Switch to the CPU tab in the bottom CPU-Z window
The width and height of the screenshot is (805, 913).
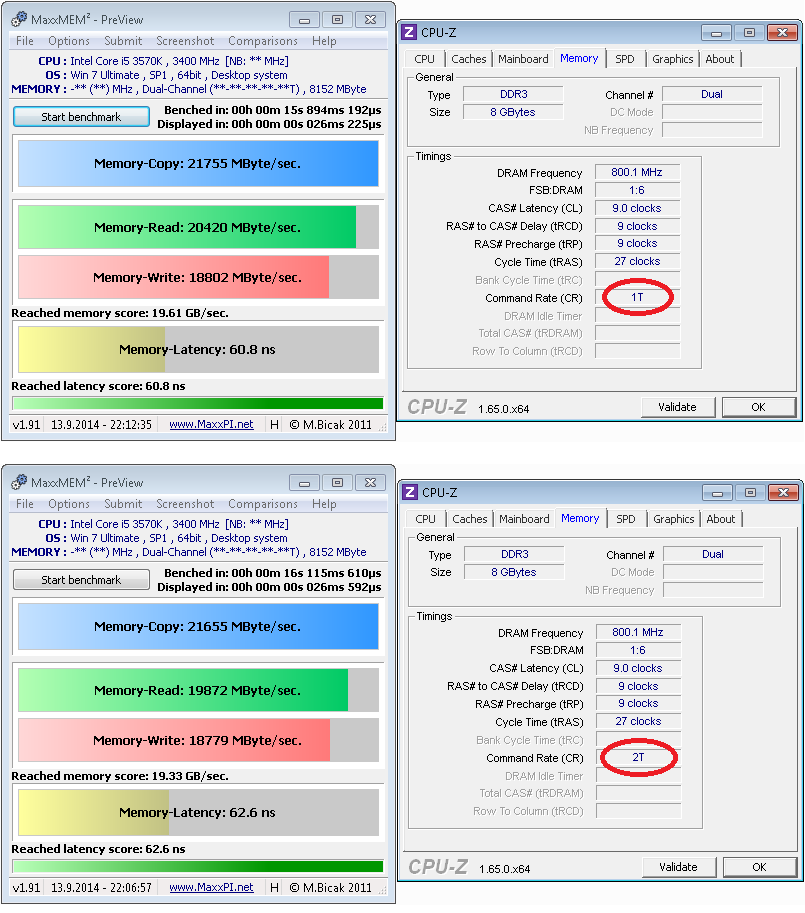point(425,519)
